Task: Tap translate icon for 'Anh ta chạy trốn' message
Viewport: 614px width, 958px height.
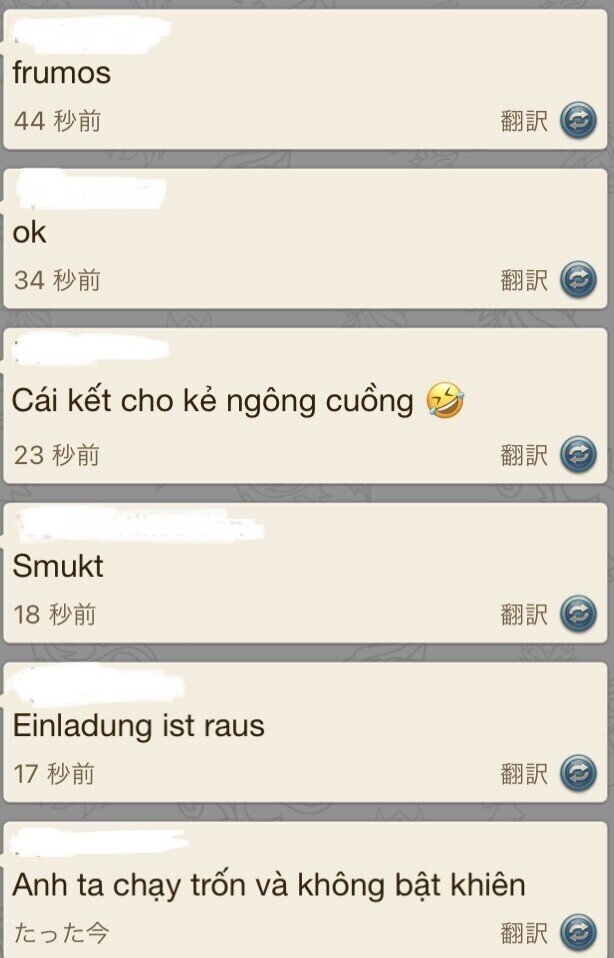Action: coord(578,932)
